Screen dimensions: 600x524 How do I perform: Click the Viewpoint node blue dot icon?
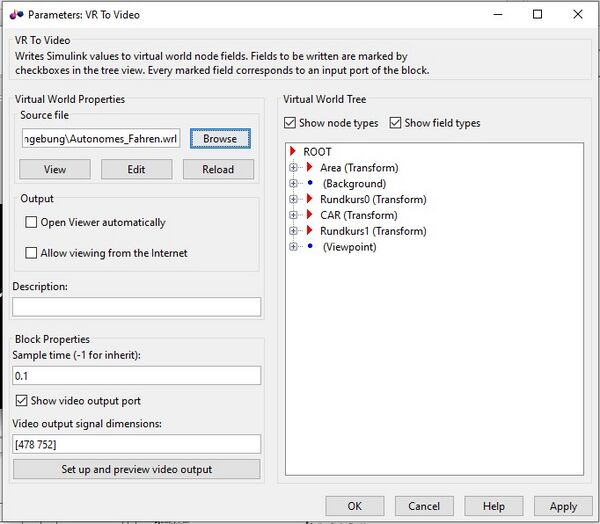coord(310,247)
